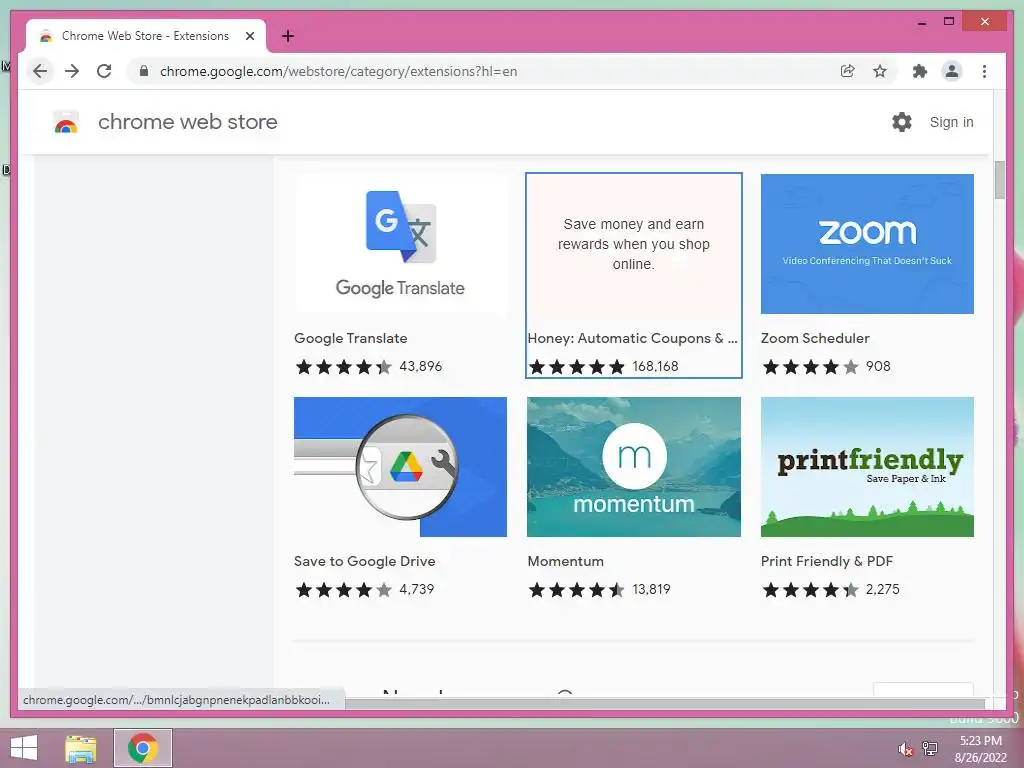This screenshot has width=1024, height=768.
Task: Open the Honey coupons extension tile image
Action: pos(633,244)
